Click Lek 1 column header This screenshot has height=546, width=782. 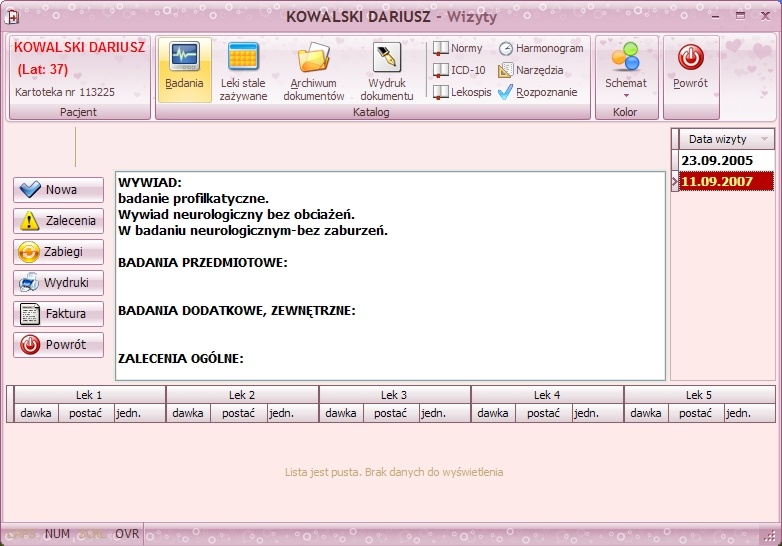[x=90, y=395]
